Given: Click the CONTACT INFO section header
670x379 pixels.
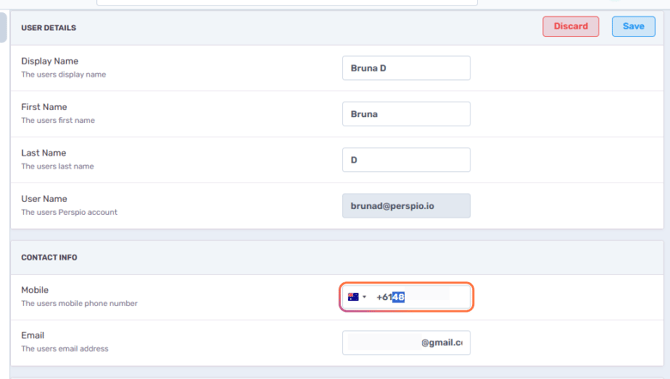Looking at the screenshot, I should click(49, 258).
